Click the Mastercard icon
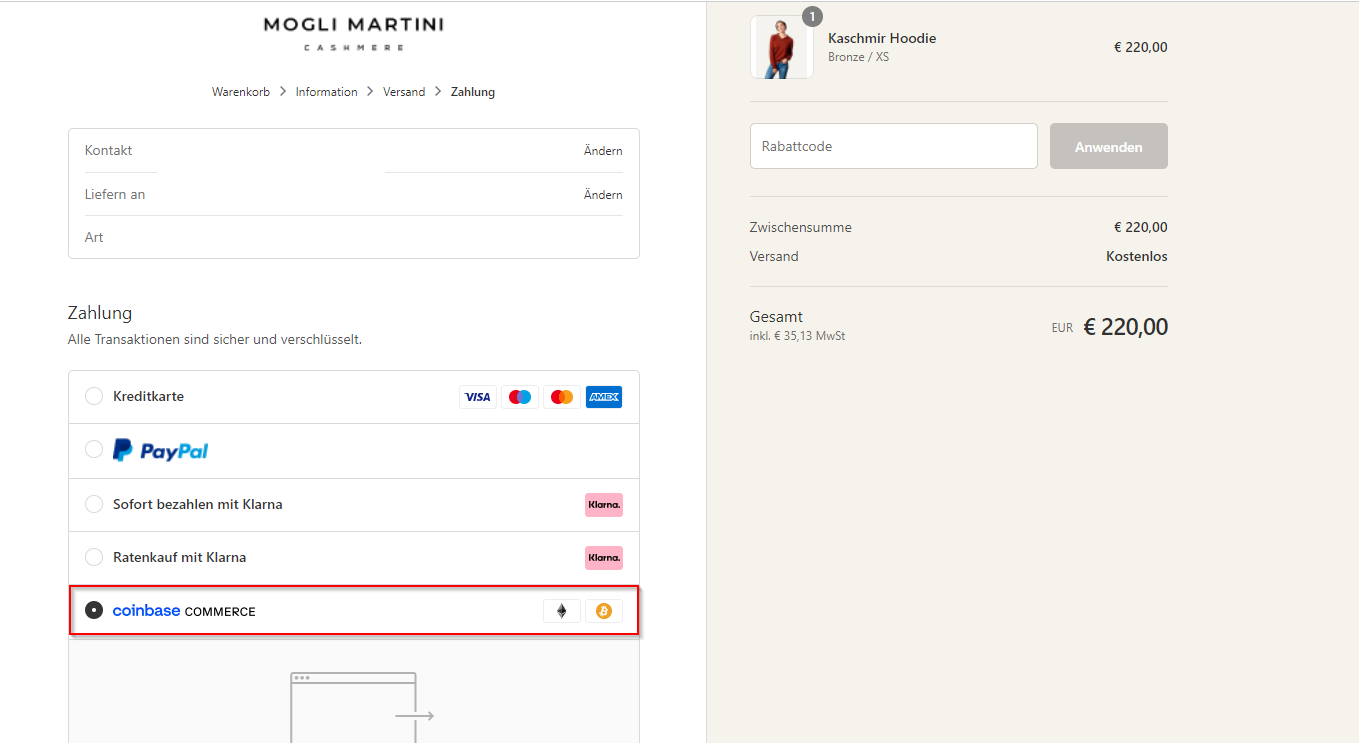The image size is (1359, 743). coord(562,397)
